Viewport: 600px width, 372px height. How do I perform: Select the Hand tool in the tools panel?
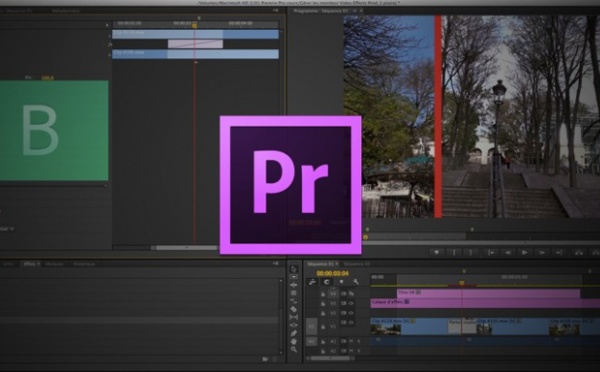pos(293,341)
